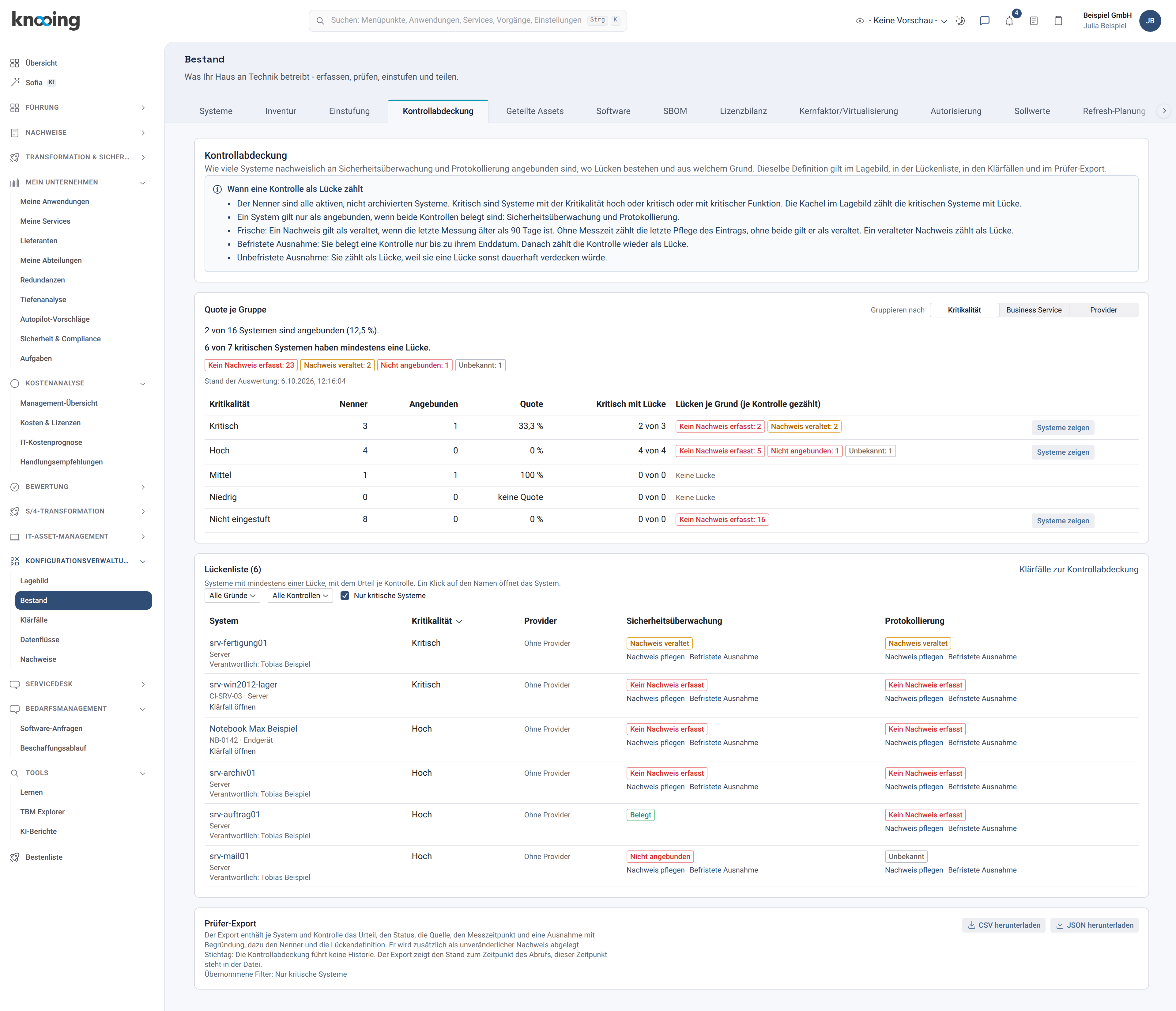Screen dimensions: 1176x1011
Task: Click the Servicedesk sidebar icon
Action: [x=15, y=684]
